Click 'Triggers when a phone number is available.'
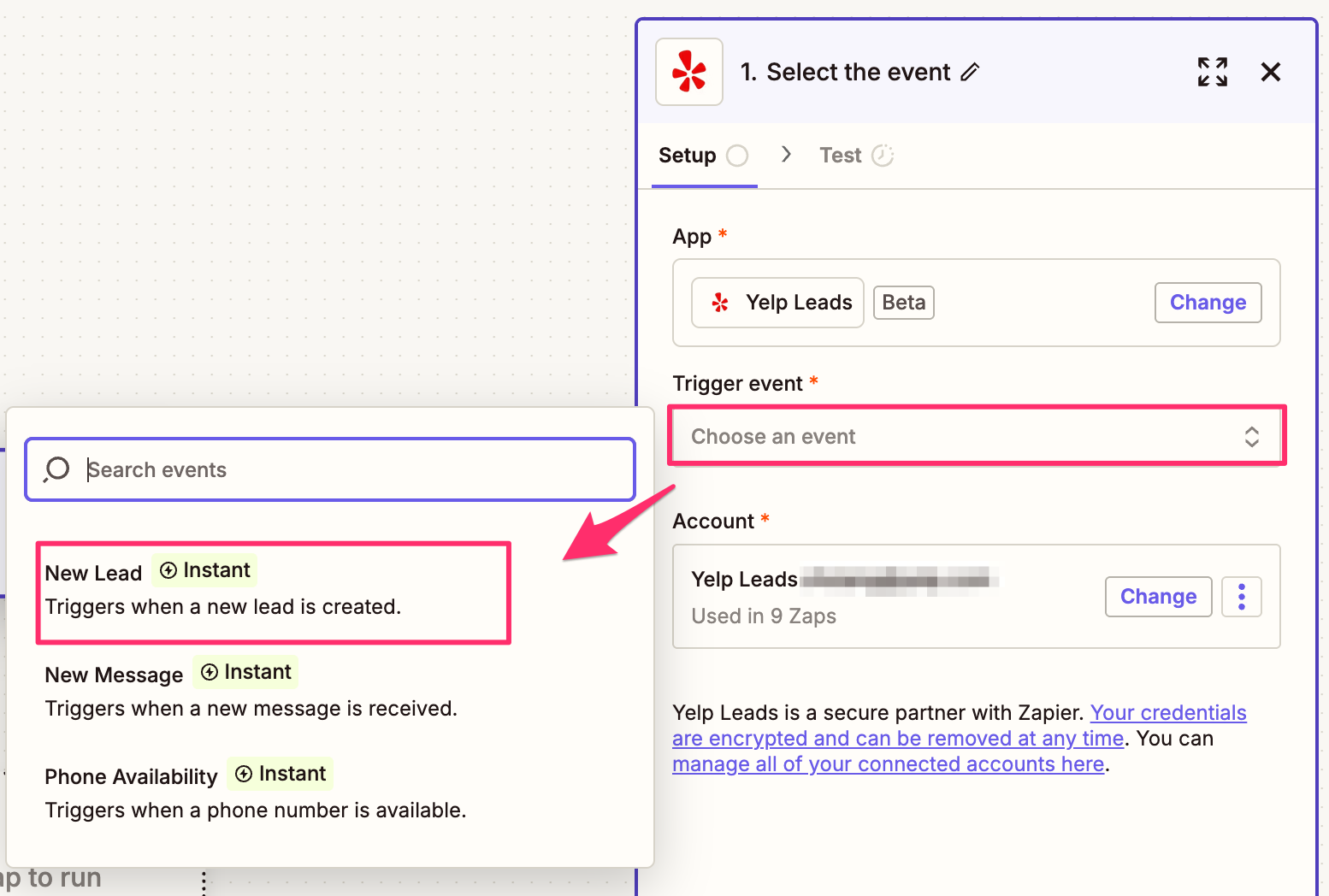Screen dimensions: 1329x896 tap(256, 811)
